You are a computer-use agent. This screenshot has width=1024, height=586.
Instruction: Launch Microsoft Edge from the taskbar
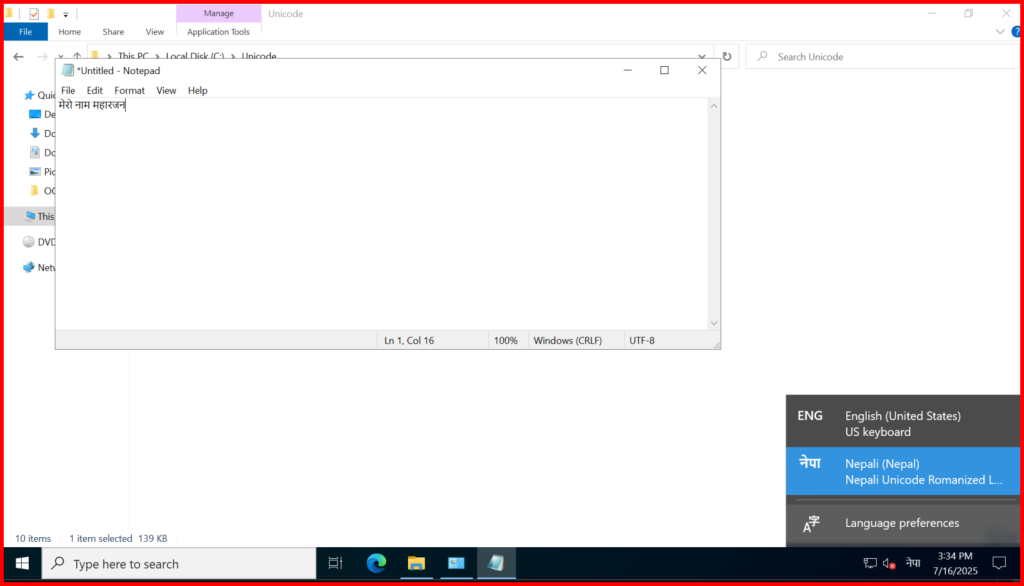point(376,563)
